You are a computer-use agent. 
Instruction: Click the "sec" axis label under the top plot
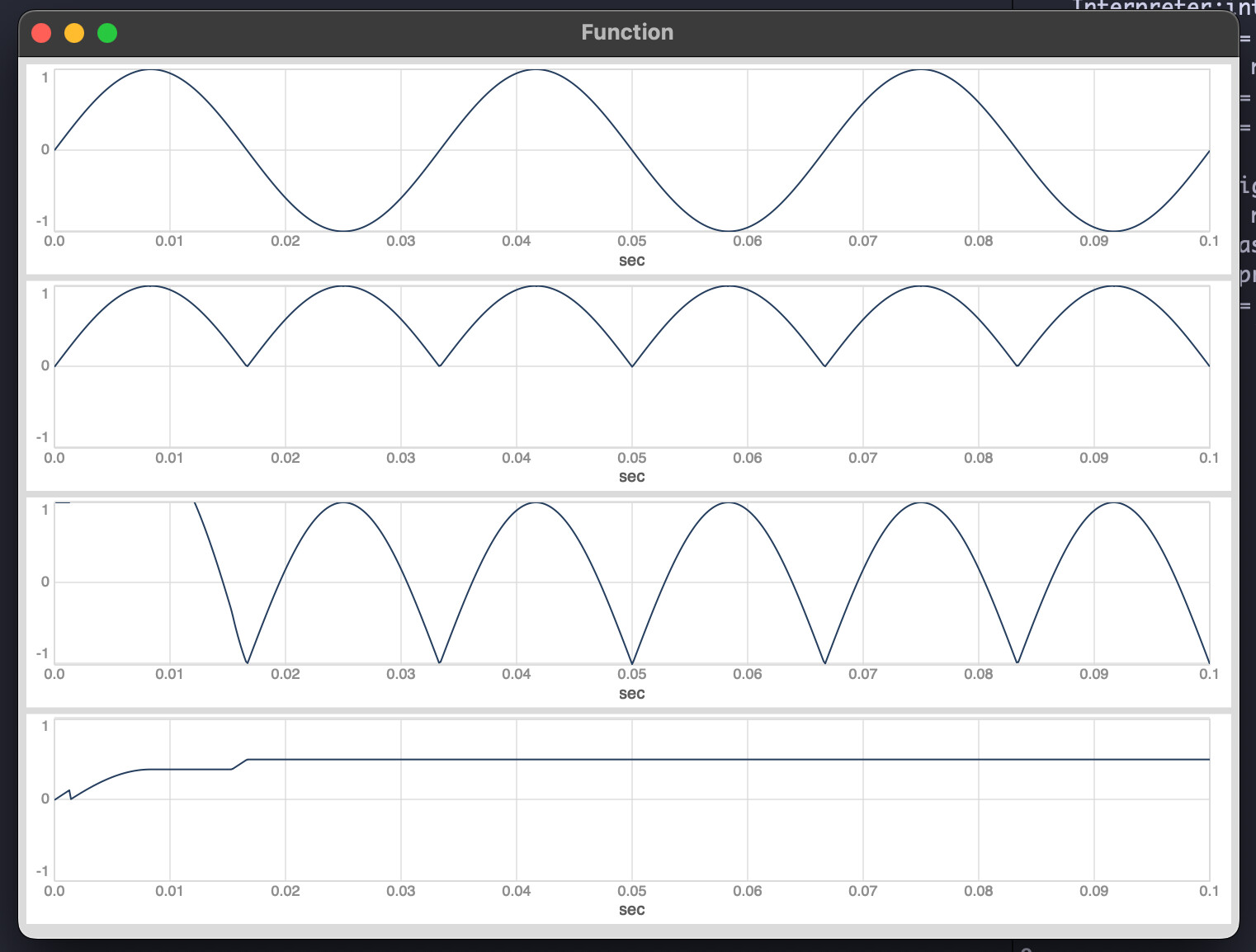click(631, 261)
